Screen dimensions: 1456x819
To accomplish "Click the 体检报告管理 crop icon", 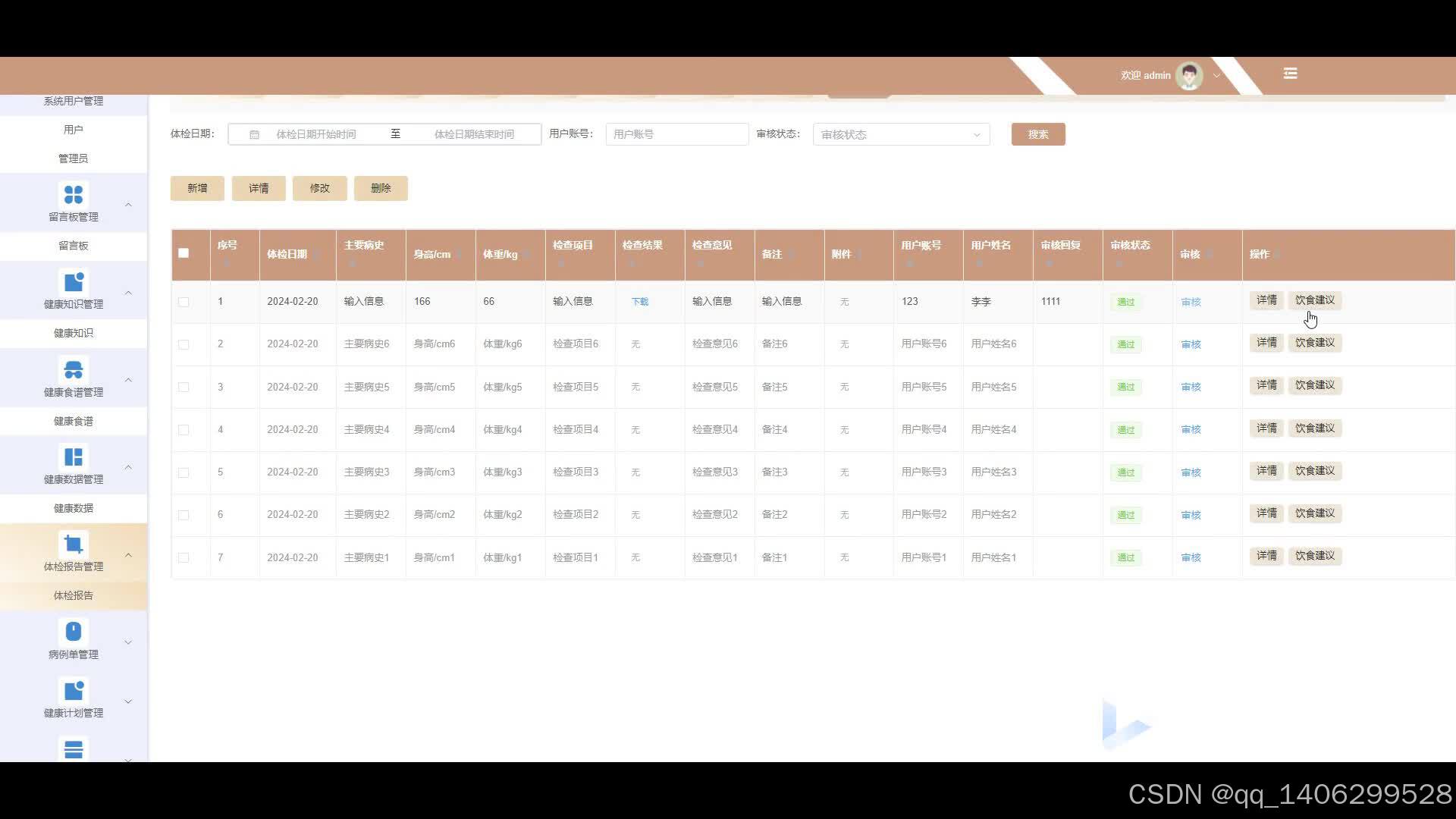I will pos(74,544).
